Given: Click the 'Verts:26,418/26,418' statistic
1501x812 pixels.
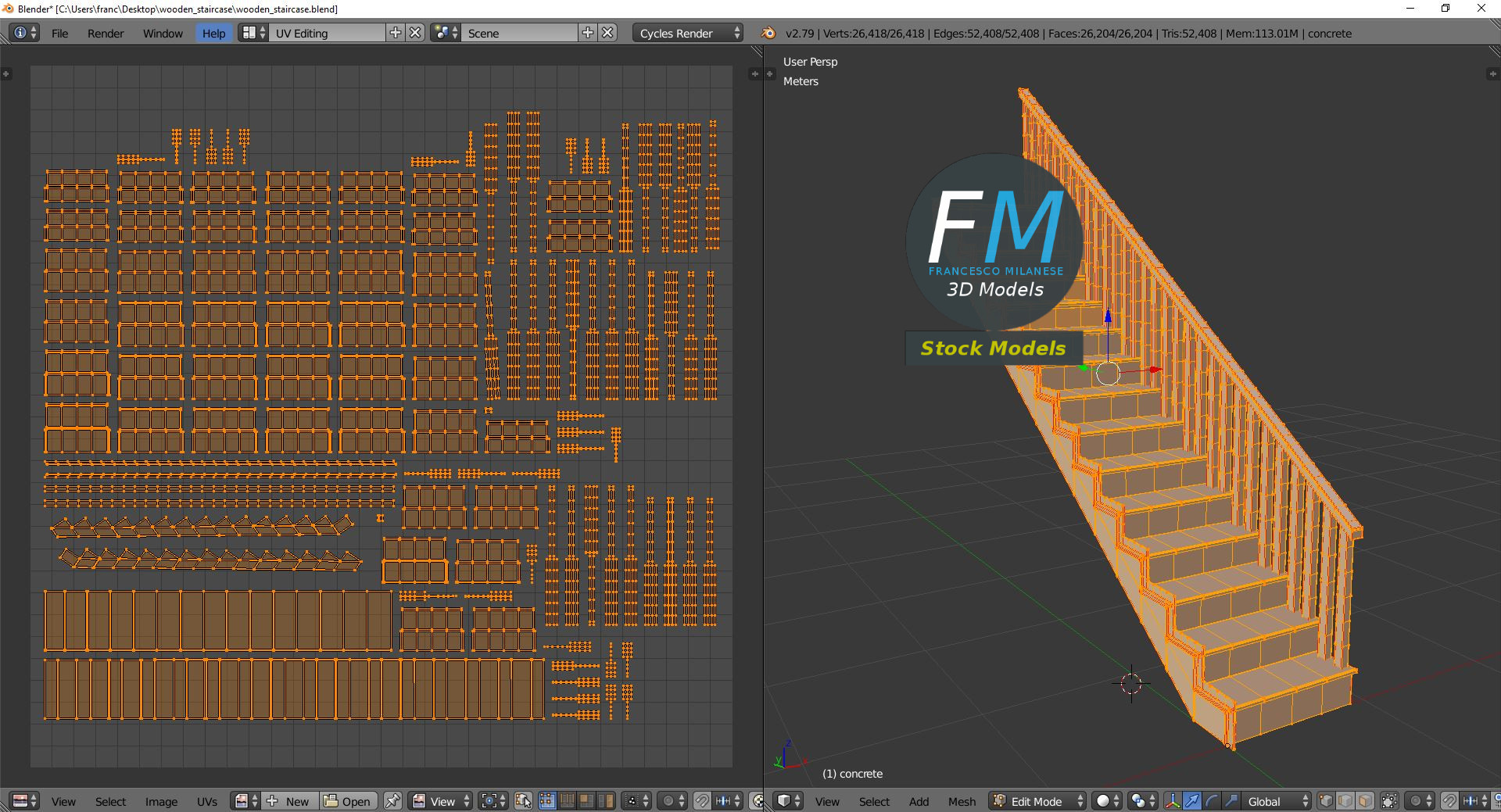Looking at the screenshot, I should tap(873, 34).
